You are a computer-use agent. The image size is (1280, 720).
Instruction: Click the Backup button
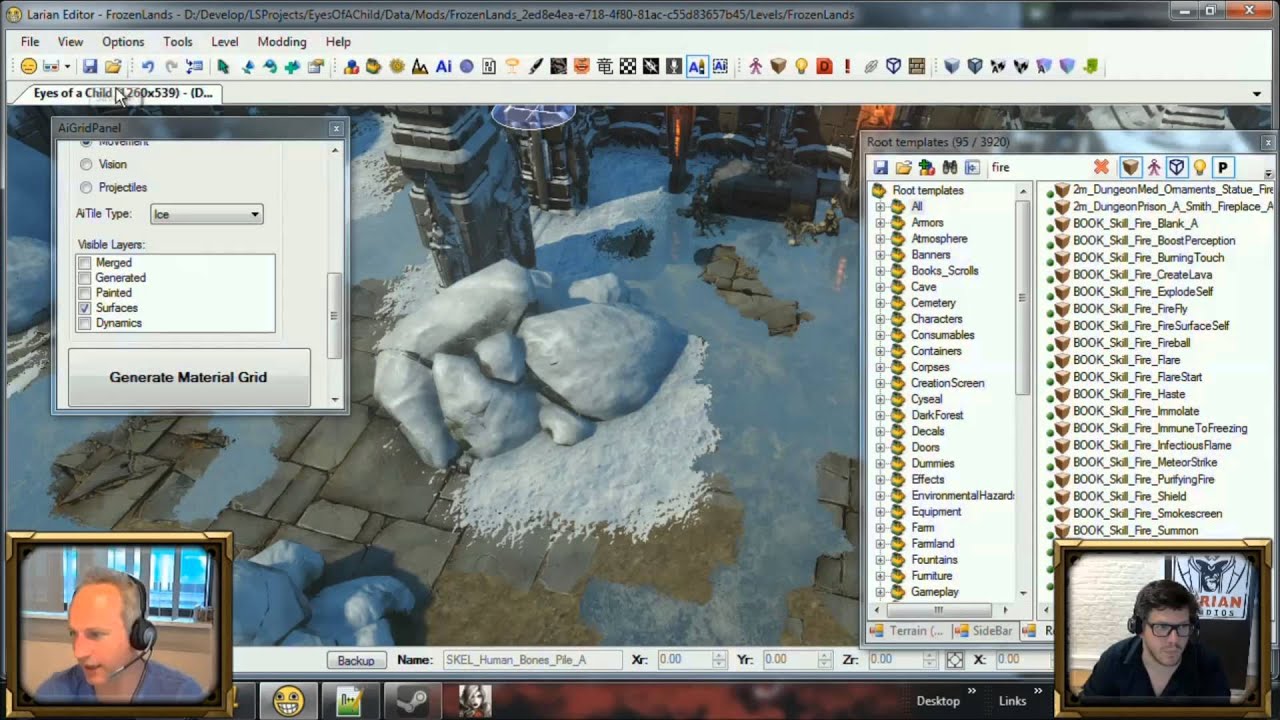[355, 660]
